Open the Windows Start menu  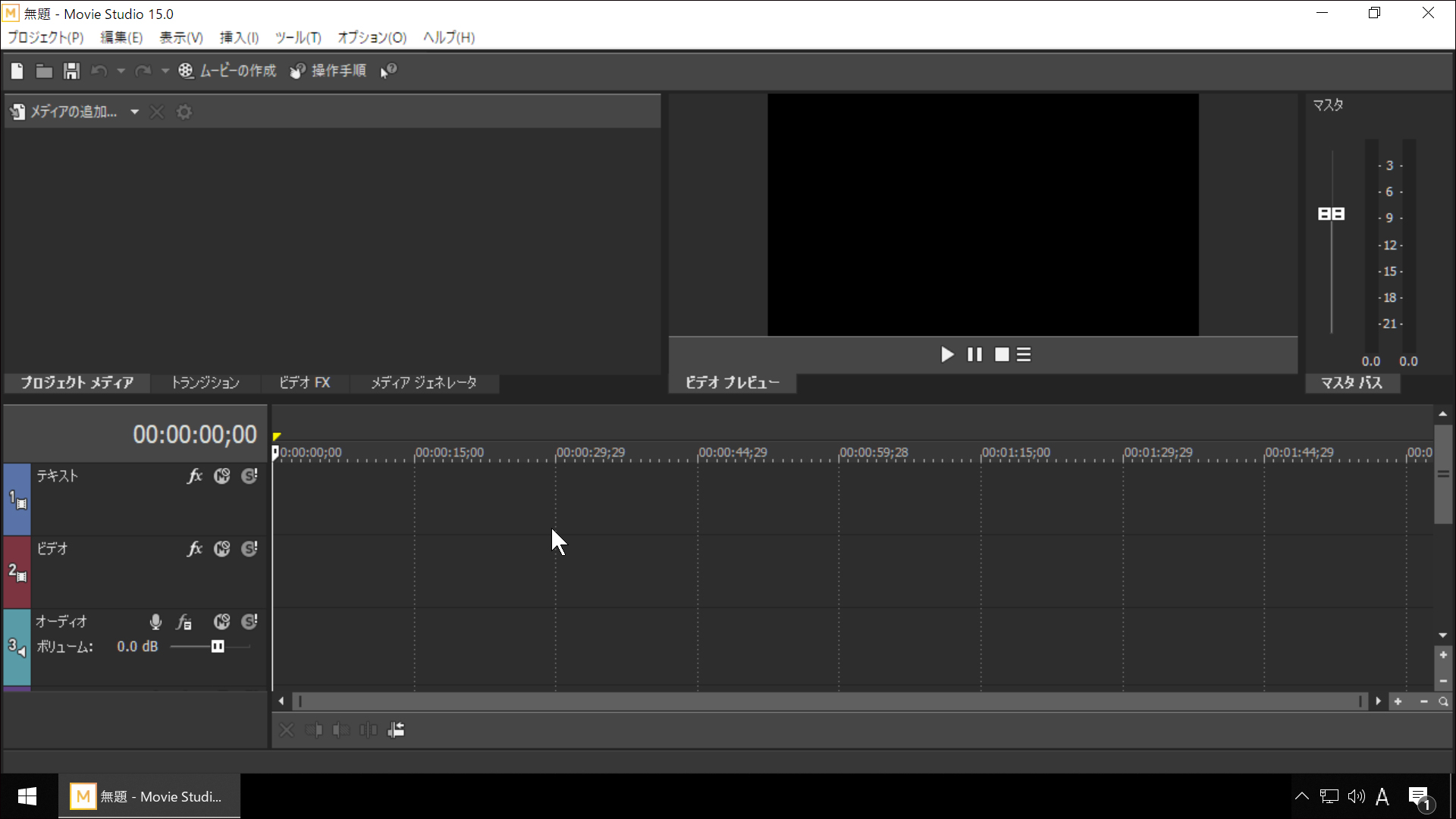27,796
